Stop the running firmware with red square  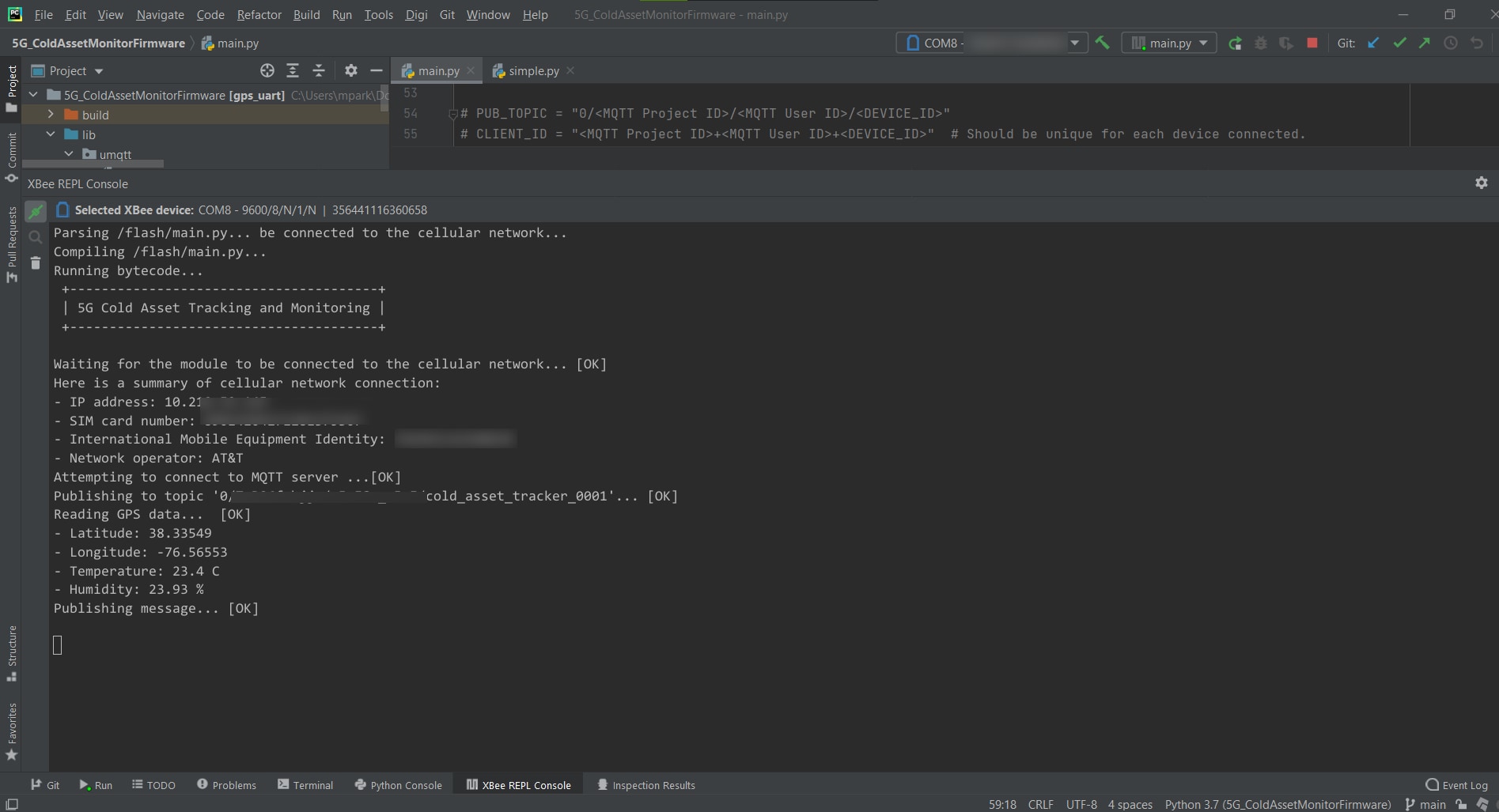(1312, 43)
